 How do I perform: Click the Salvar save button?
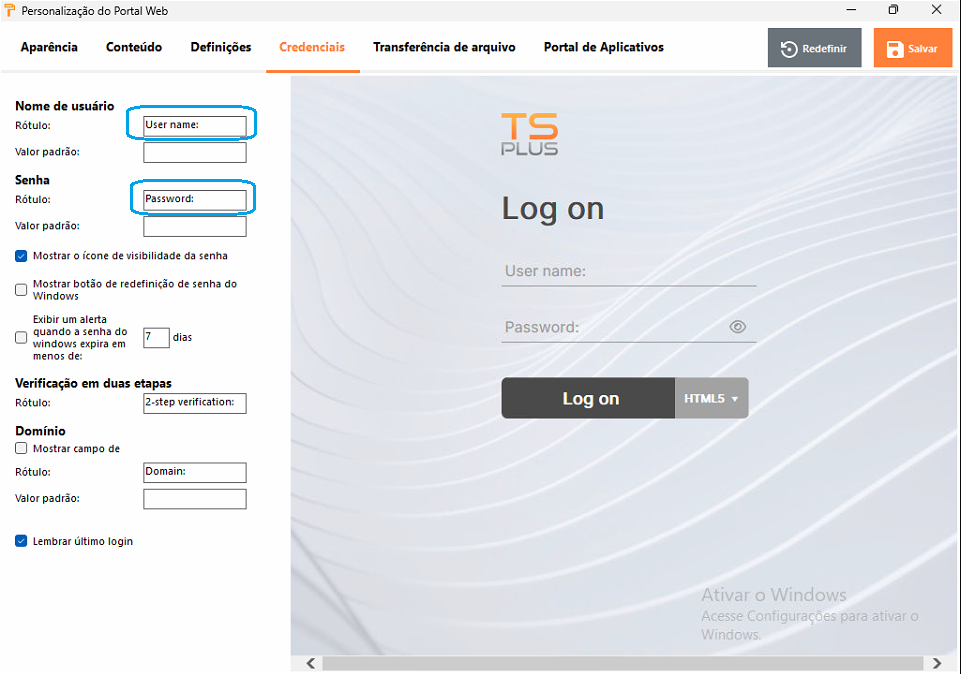[x=911, y=48]
